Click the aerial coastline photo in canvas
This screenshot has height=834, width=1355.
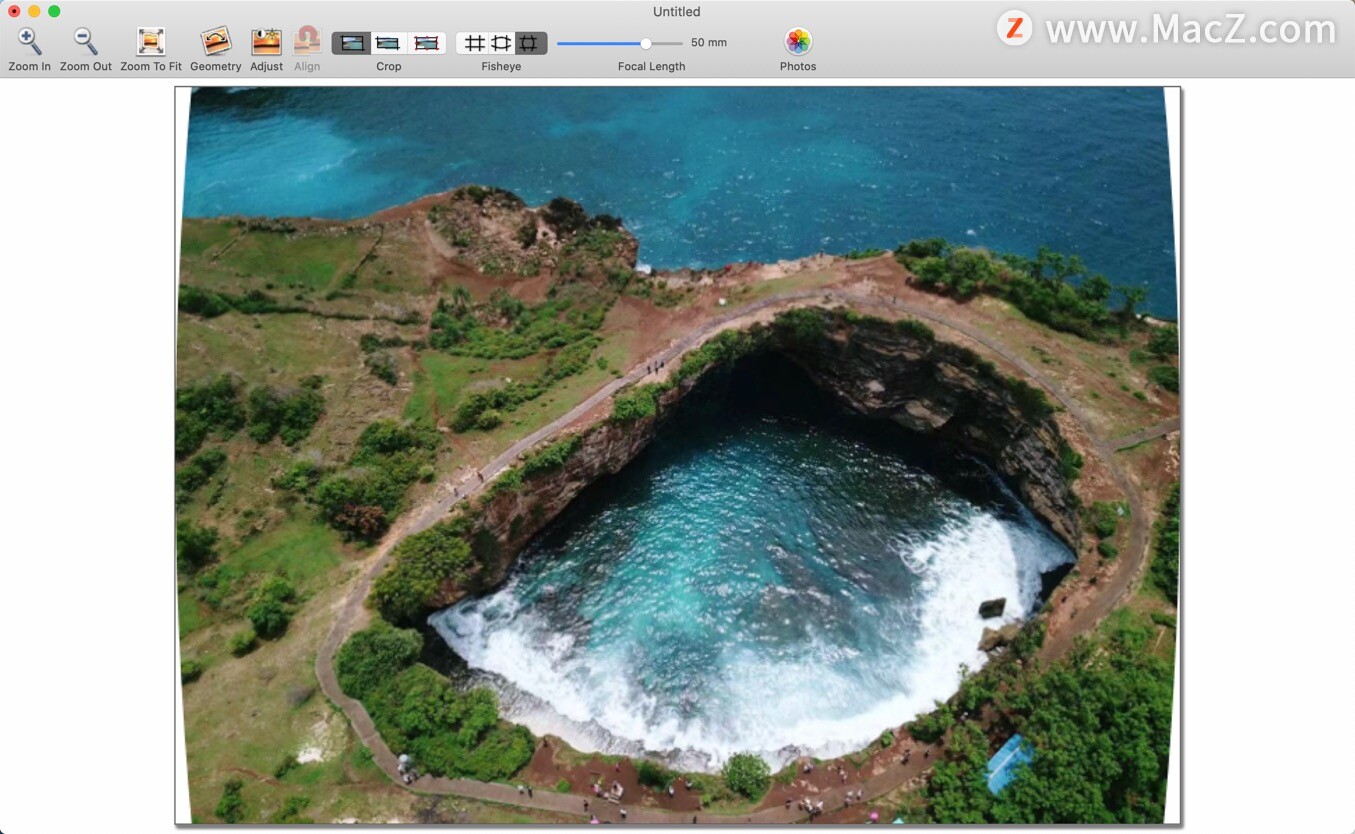pos(678,455)
